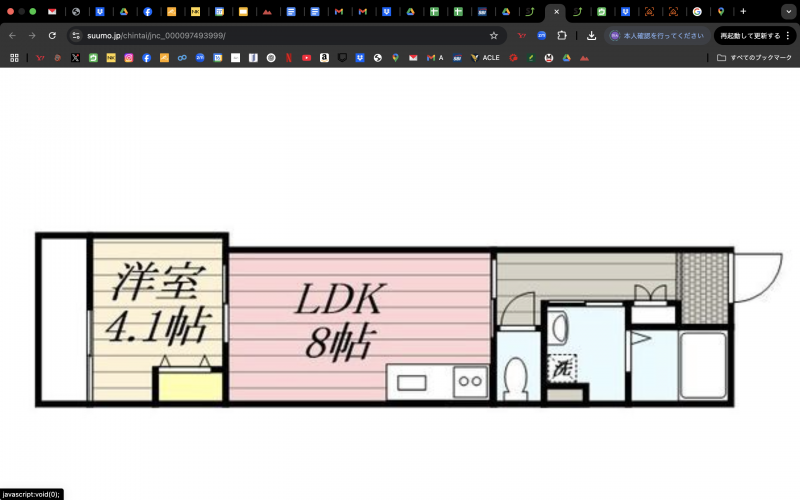Screen dimensions: 800x500
Task: Bookmark this page with the star icon
Action: tap(493, 35)
